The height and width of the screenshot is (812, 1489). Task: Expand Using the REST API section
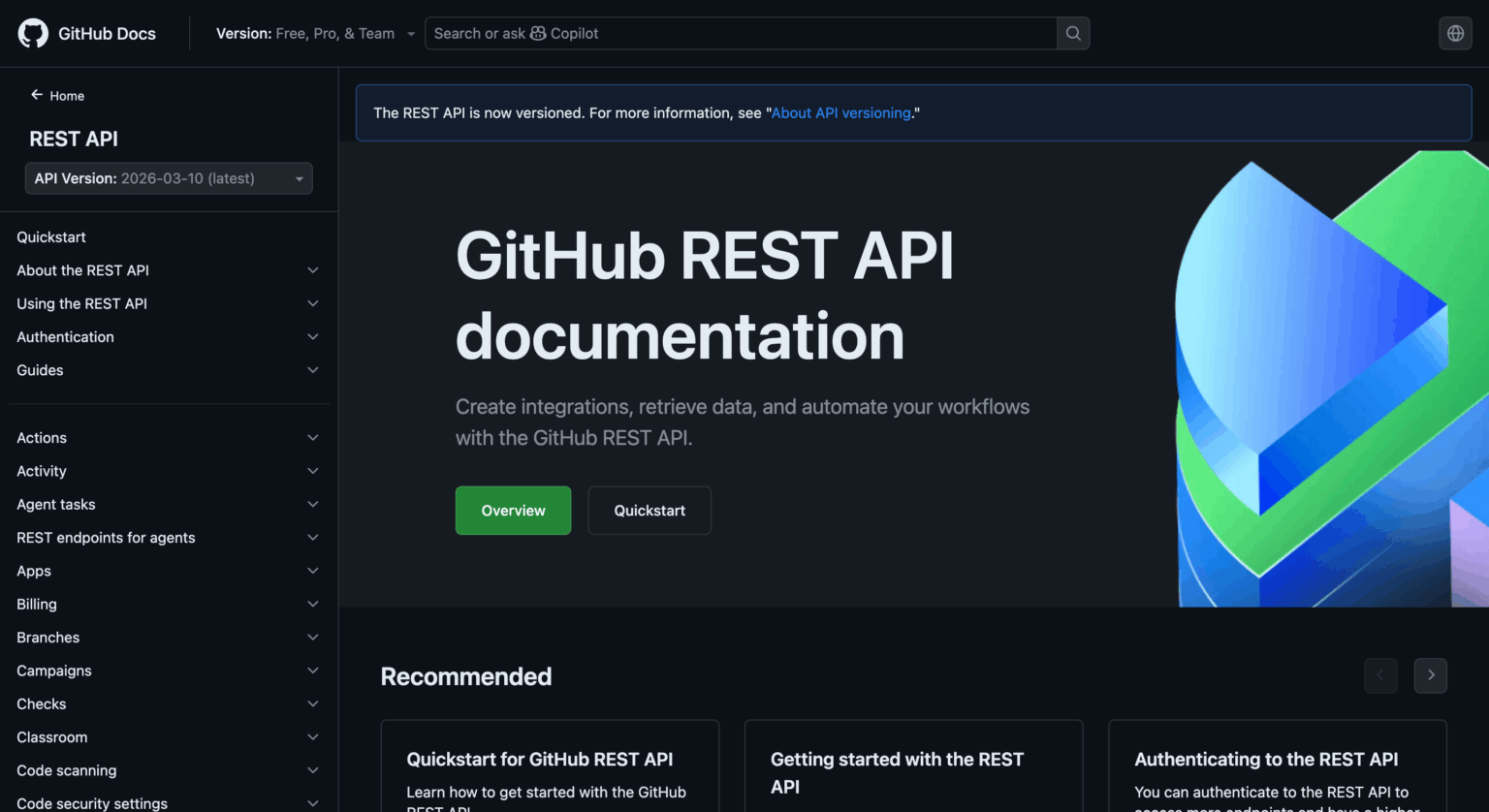pyautogui.click(x=169, y=303)
